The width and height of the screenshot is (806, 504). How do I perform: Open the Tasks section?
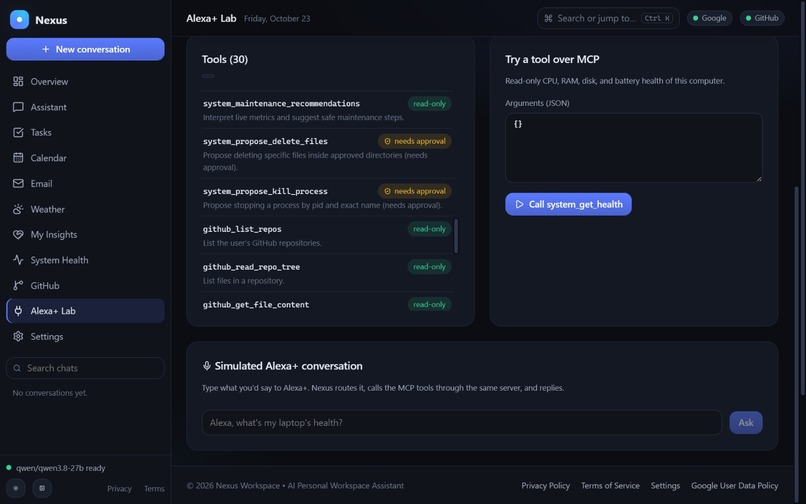(85, 132)
